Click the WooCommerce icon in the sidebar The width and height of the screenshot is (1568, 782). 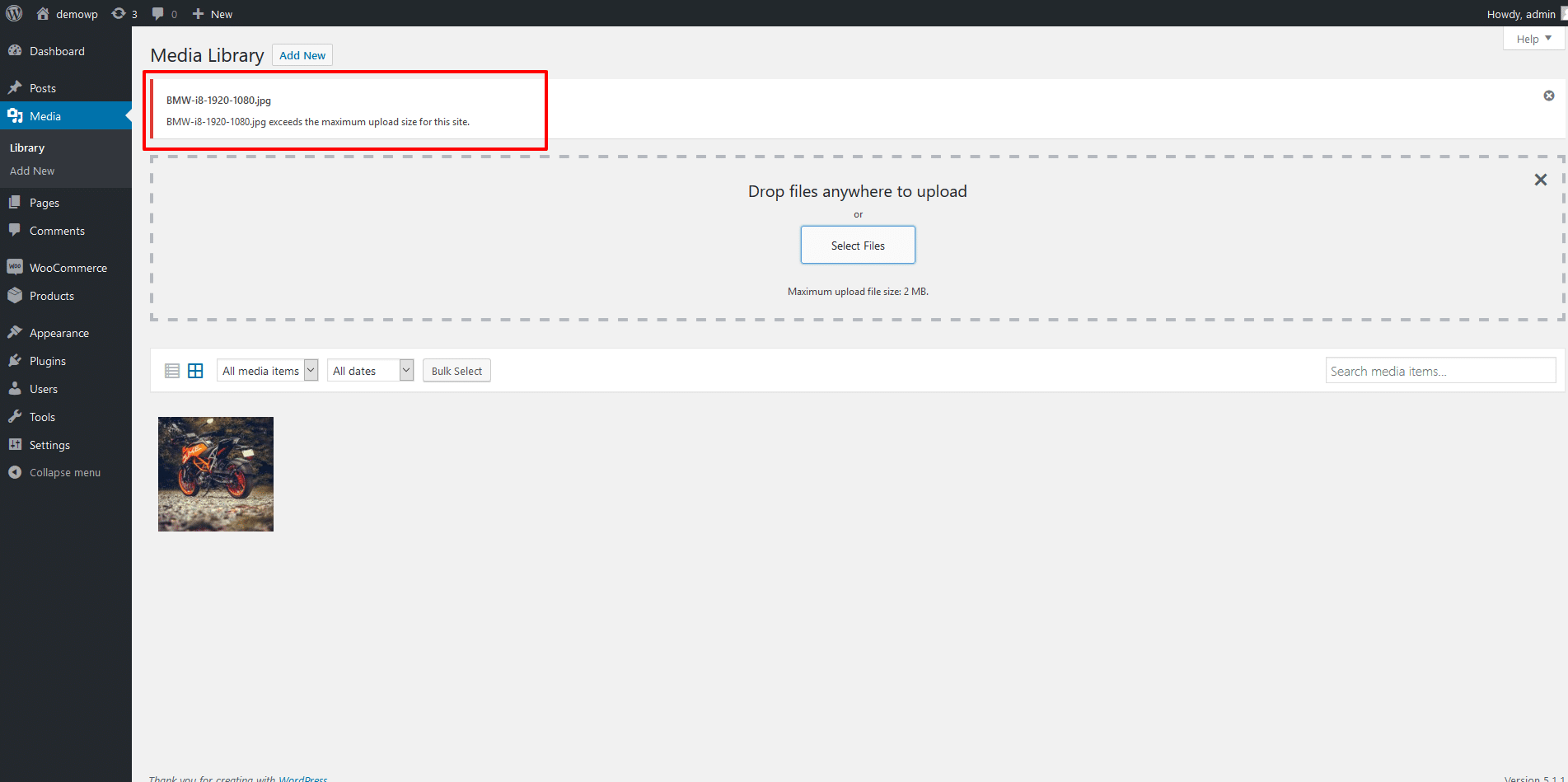[15, 267]
